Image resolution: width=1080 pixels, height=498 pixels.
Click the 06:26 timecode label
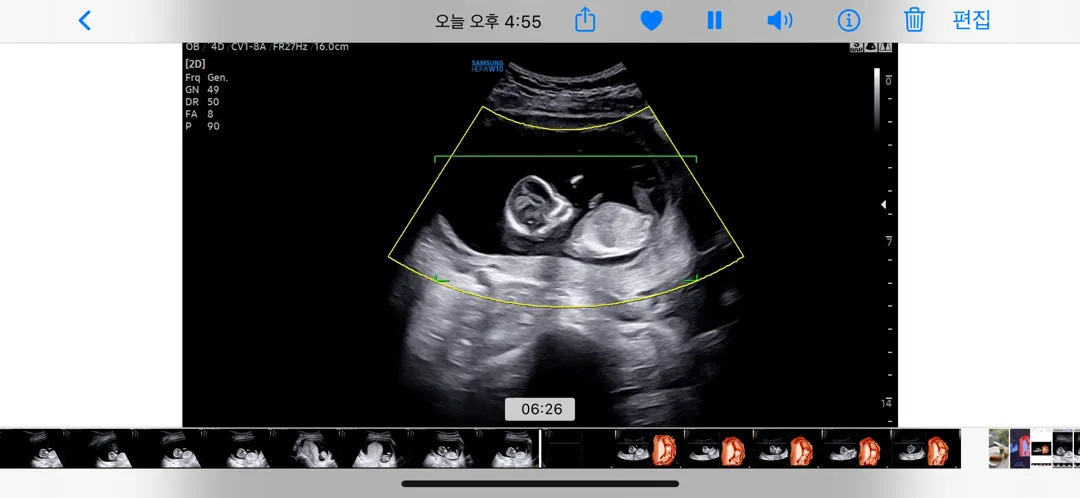tap(540, 409)
